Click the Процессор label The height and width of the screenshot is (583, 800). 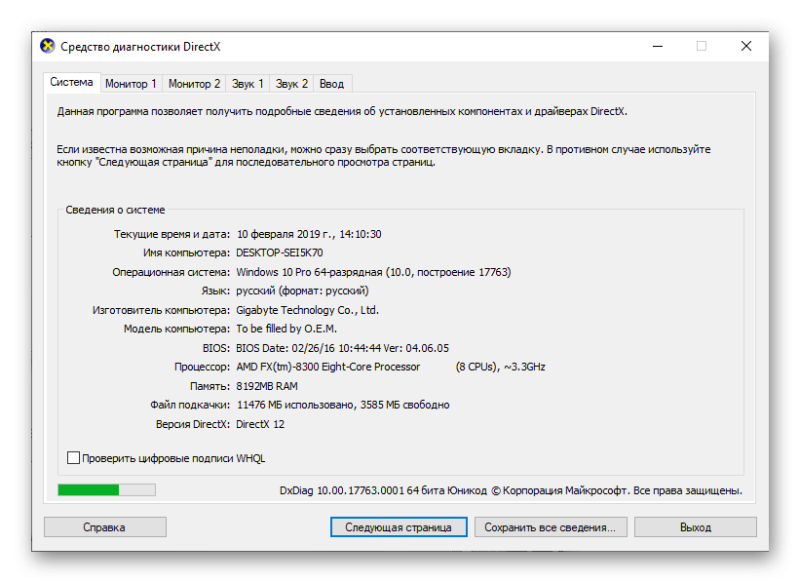(202, 367)
